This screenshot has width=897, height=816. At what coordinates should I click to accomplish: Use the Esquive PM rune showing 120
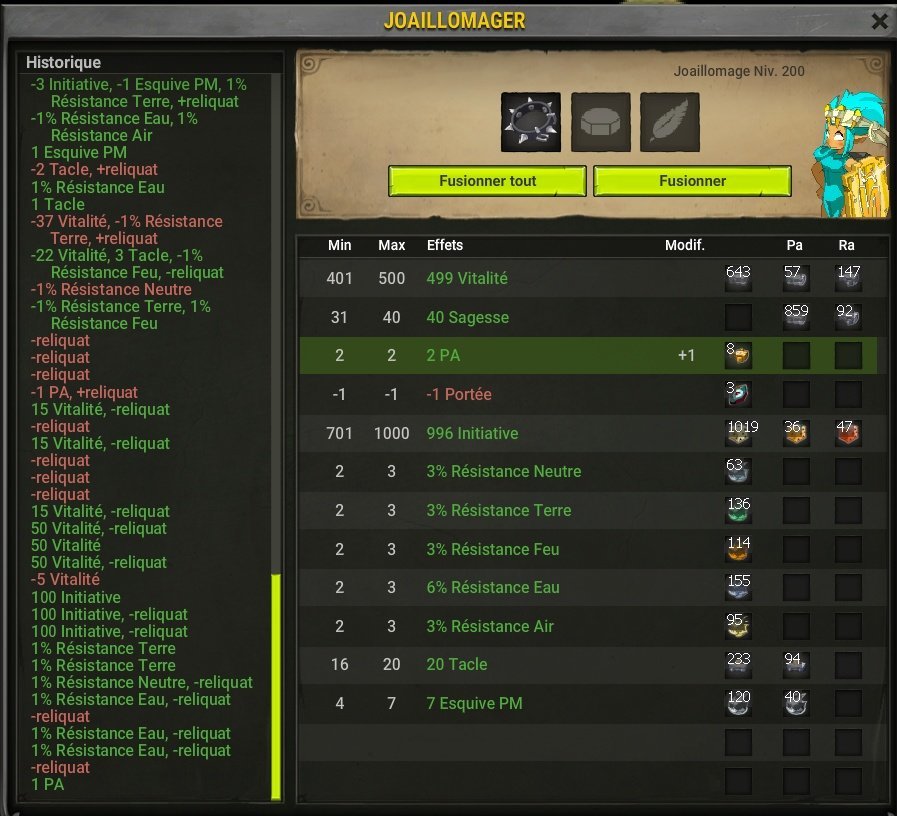coord(738,703)
